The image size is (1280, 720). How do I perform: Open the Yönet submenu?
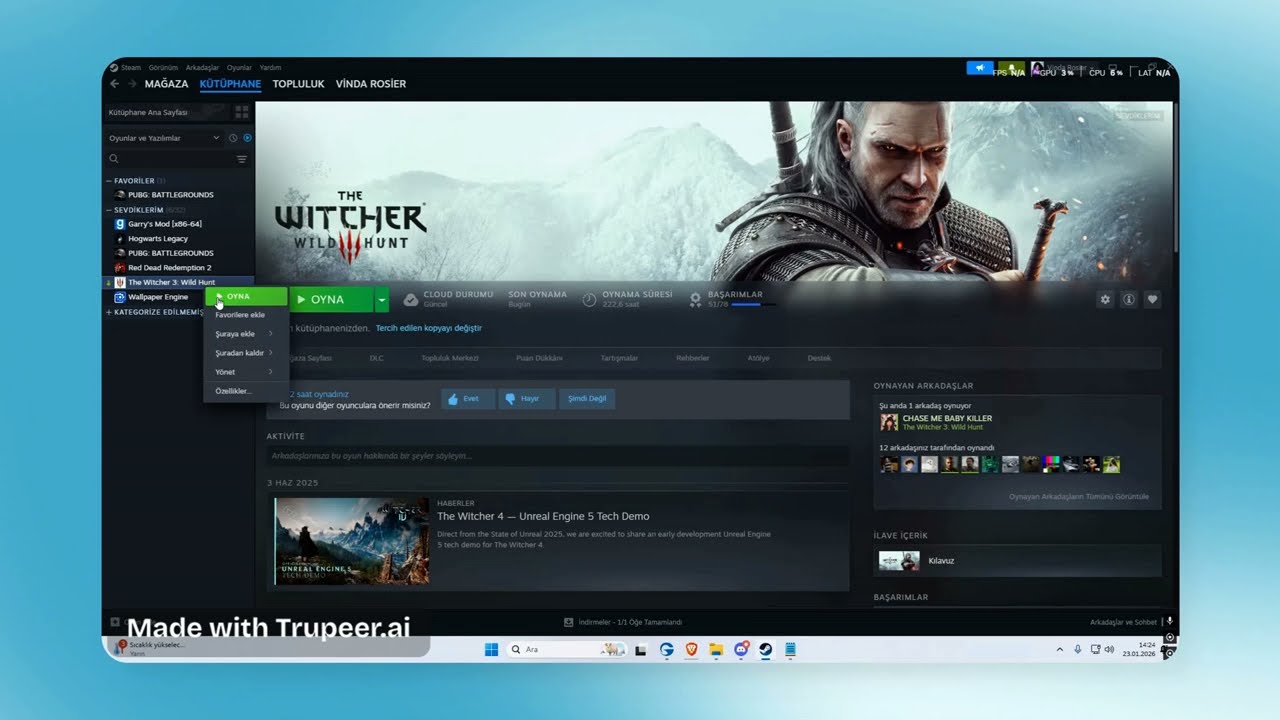[246, 372]
